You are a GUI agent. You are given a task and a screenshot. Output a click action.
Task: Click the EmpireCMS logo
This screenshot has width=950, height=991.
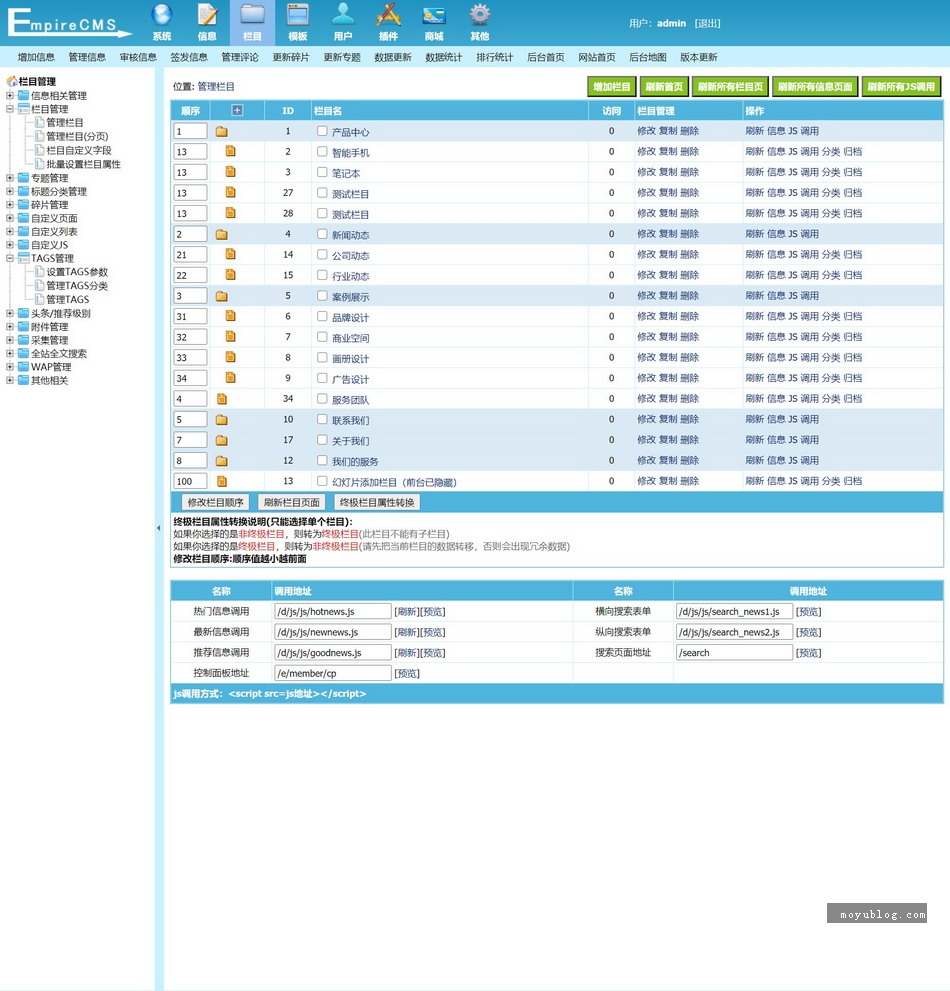click(x=68, y=23)
